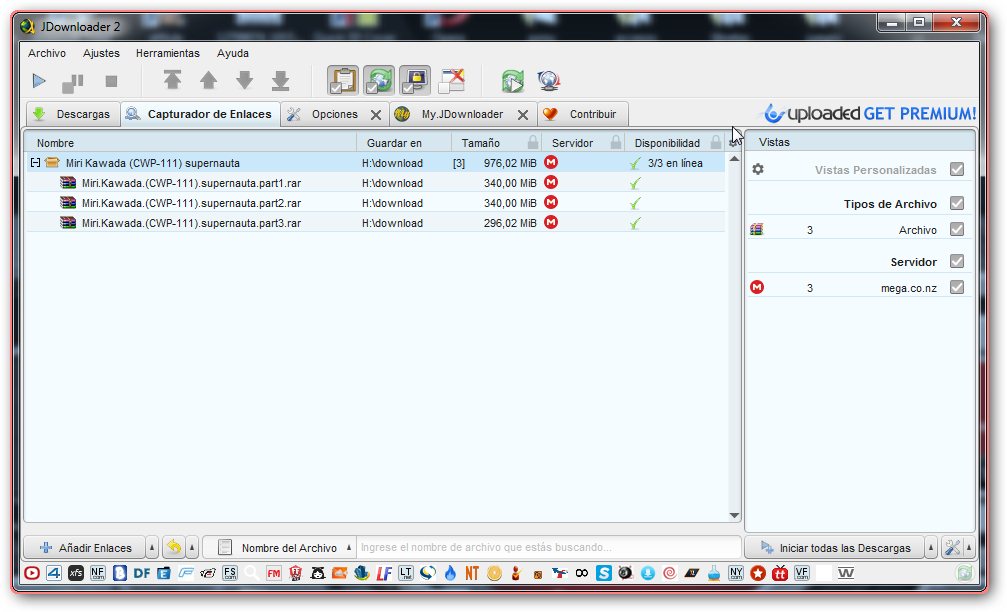Uncheck the Archivo file type checkbox
1007x612 pixels.
[x=957, y=229]
